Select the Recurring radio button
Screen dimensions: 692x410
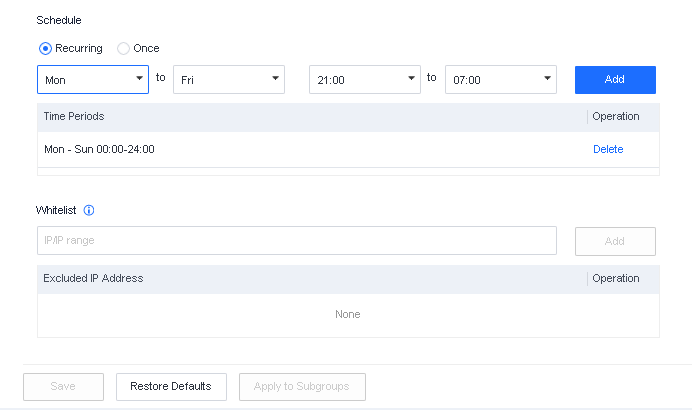pyautogui.click(x=45, y=48)
